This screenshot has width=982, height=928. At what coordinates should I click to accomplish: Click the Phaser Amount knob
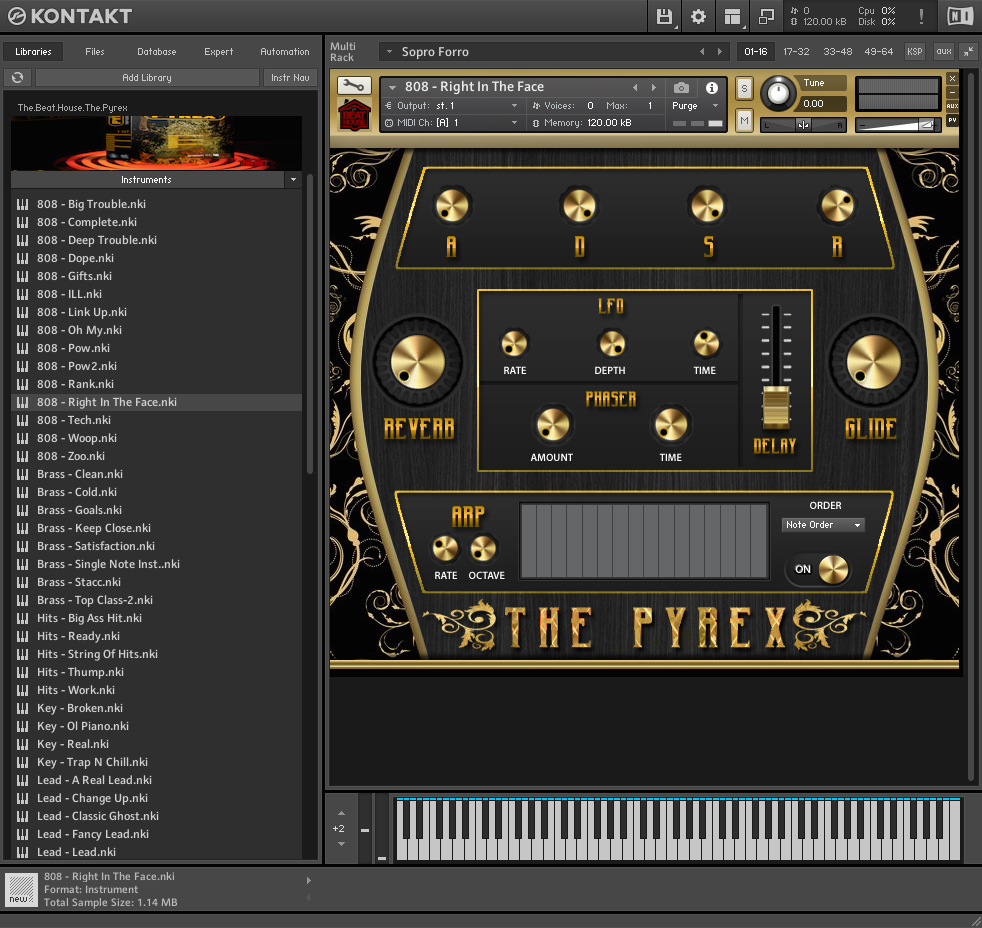tap(553, 425)
